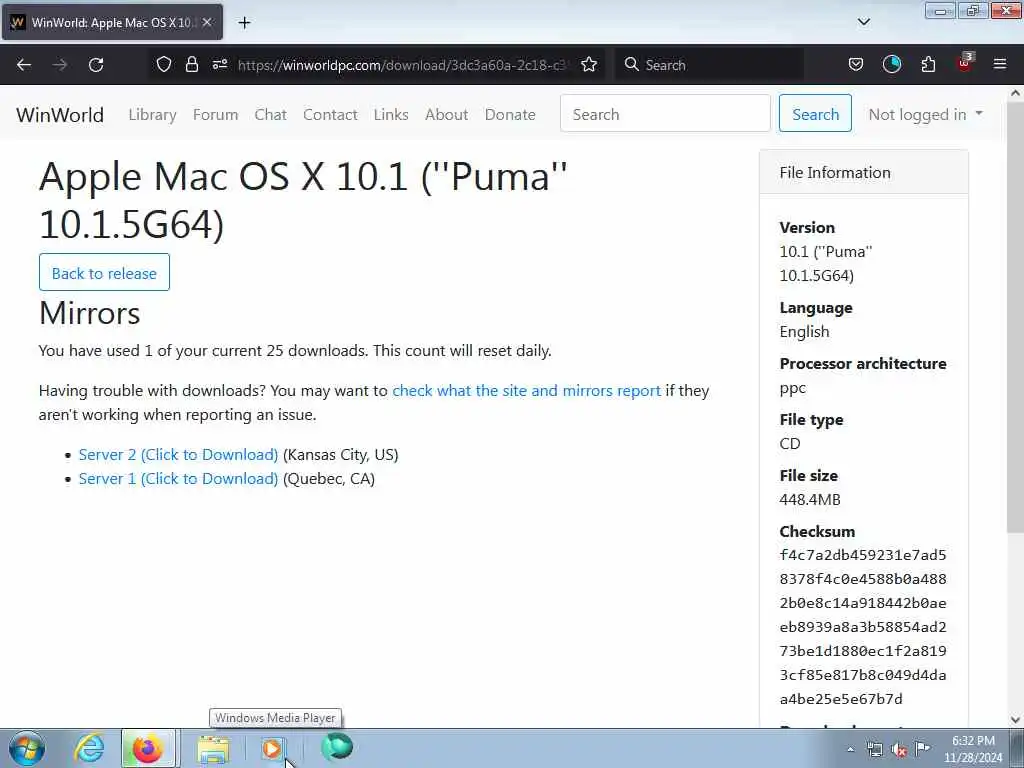
Task: Open the Firefox hamburger menu
Action: (x=1000, y=64)
